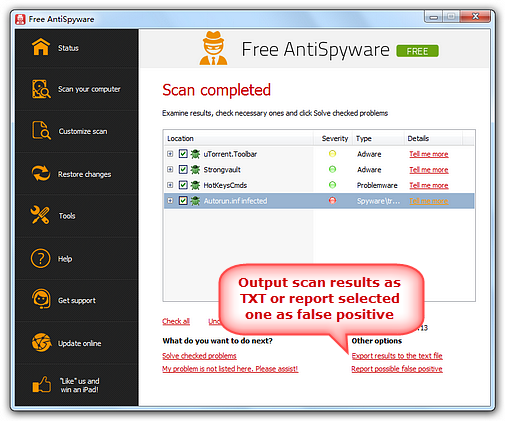The height and width of the screenshot is (421, 505).
Task: Sort results by Location column header
Action: click(238, 138)
